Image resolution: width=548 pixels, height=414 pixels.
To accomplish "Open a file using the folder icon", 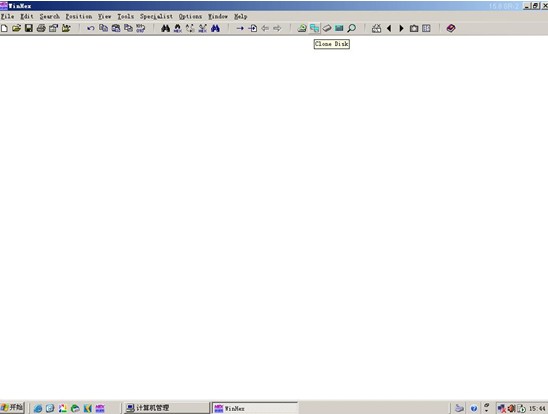I will click(x=16, y=28).
